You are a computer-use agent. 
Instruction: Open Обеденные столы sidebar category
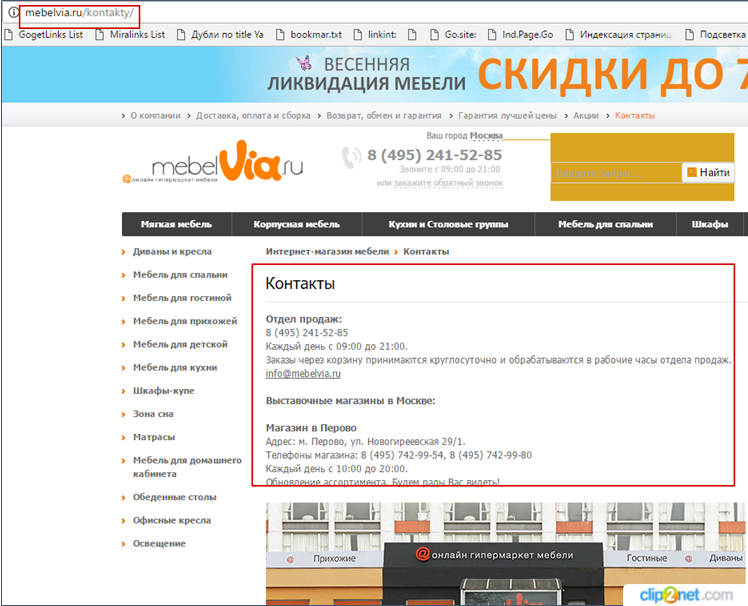point(175,497)
